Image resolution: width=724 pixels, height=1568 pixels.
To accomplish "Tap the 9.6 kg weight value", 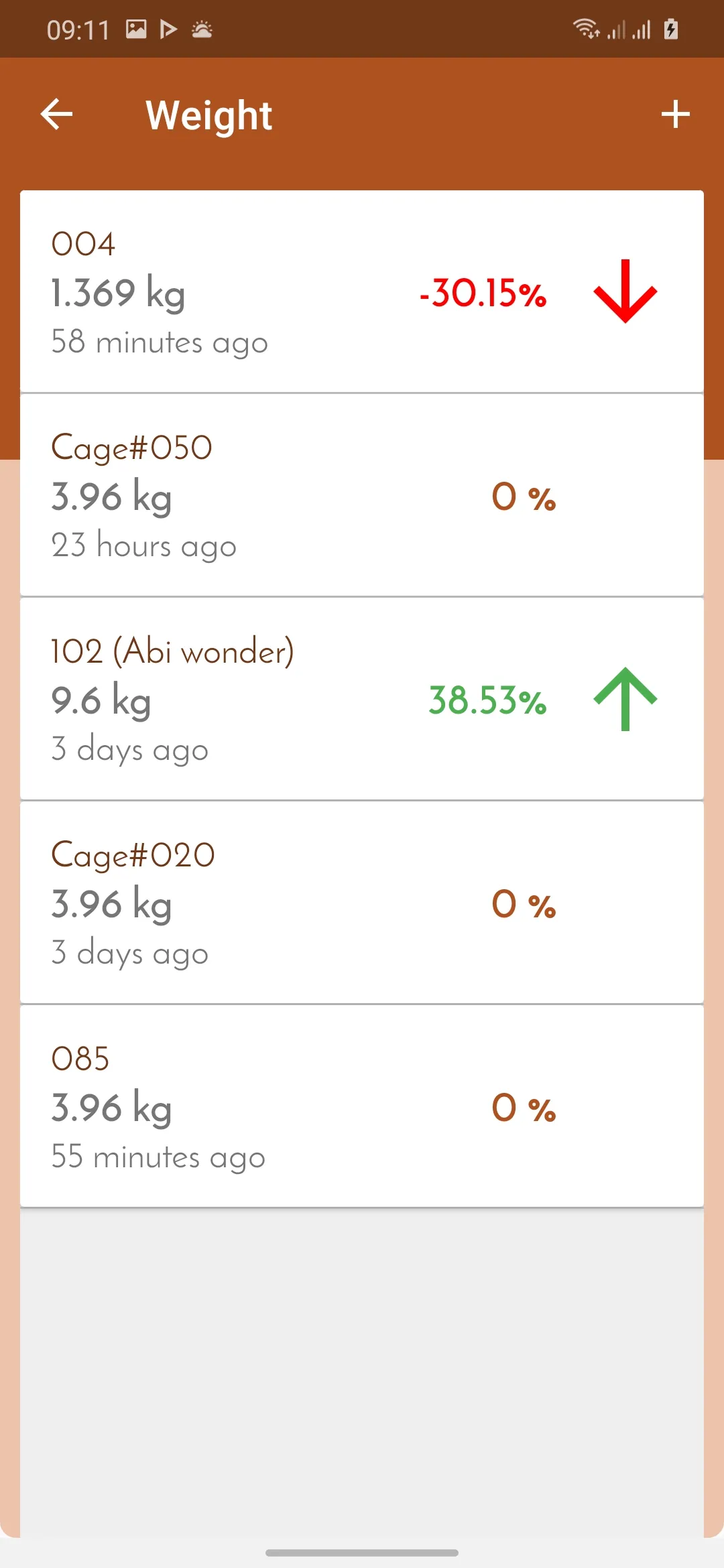I will (101, 701).
